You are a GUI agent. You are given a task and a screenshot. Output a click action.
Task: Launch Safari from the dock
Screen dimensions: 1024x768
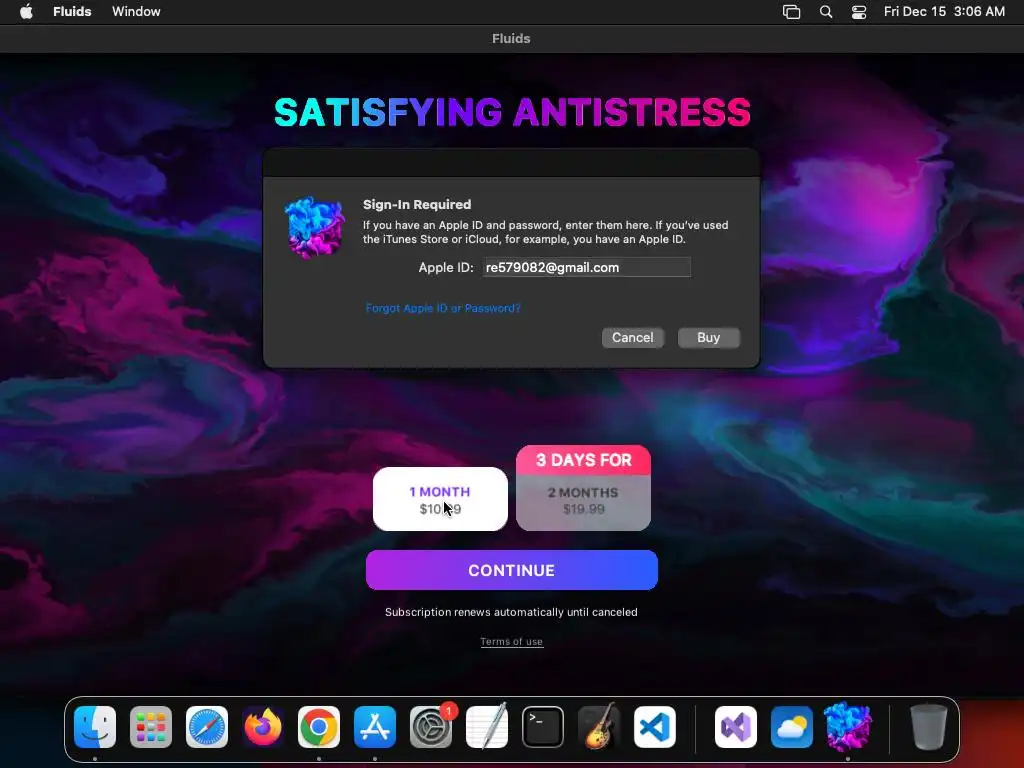coord(207,726)
